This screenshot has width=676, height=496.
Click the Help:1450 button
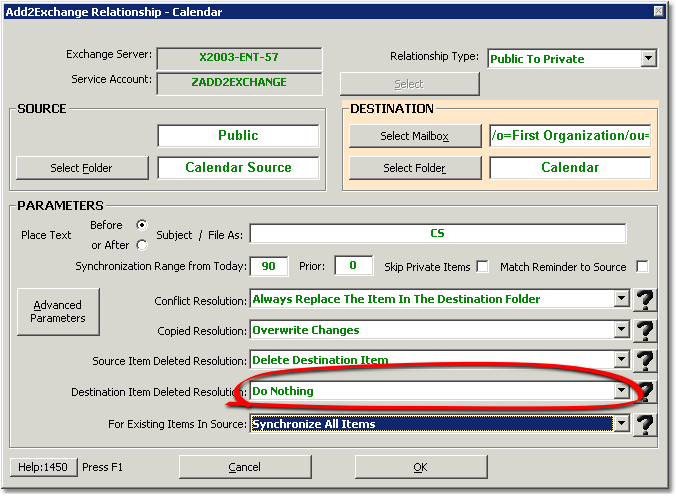[43, 467]
